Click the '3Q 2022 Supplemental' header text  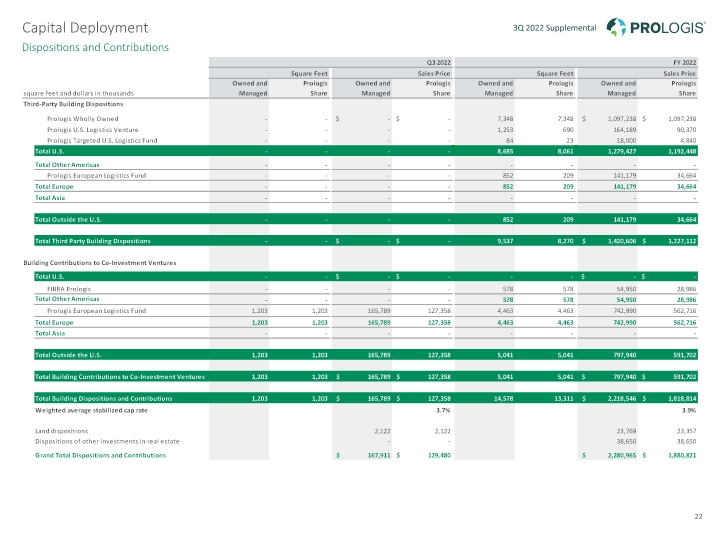pos(554,28)
